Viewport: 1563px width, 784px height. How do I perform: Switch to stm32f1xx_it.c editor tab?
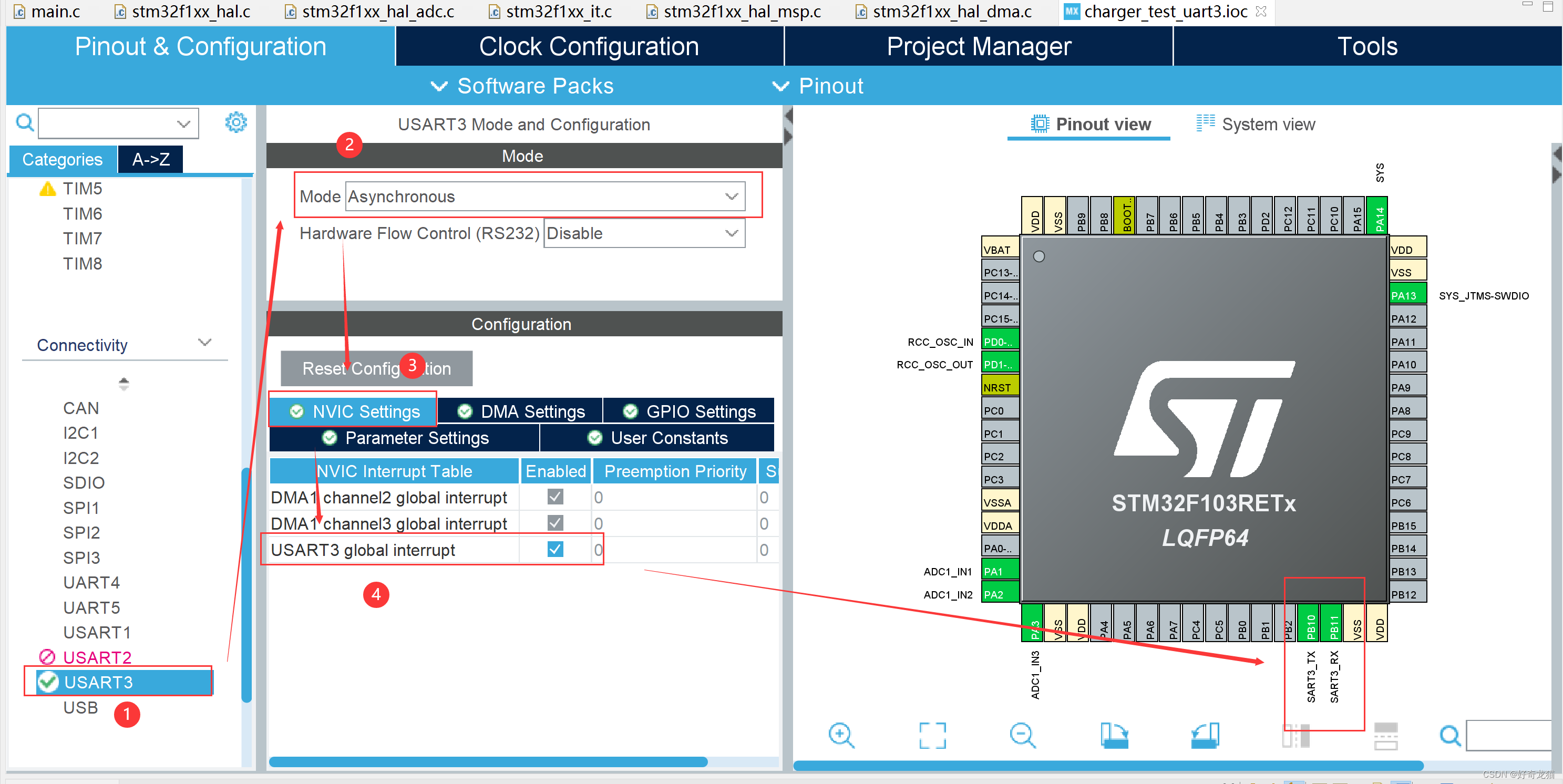pyautogui.click(x=550, y=12)
